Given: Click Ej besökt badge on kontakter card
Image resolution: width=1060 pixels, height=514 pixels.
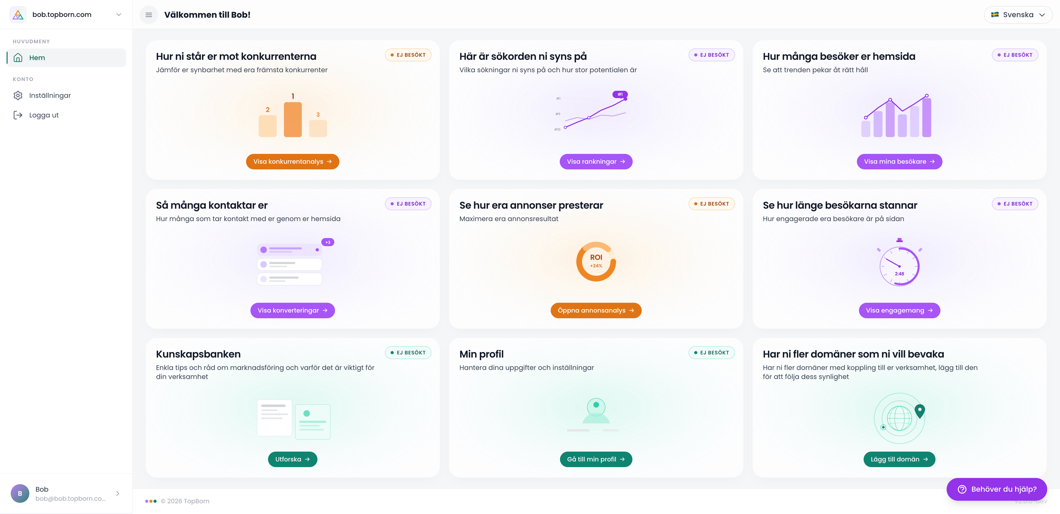Looking at the screenshot, I should pos(408,204).
